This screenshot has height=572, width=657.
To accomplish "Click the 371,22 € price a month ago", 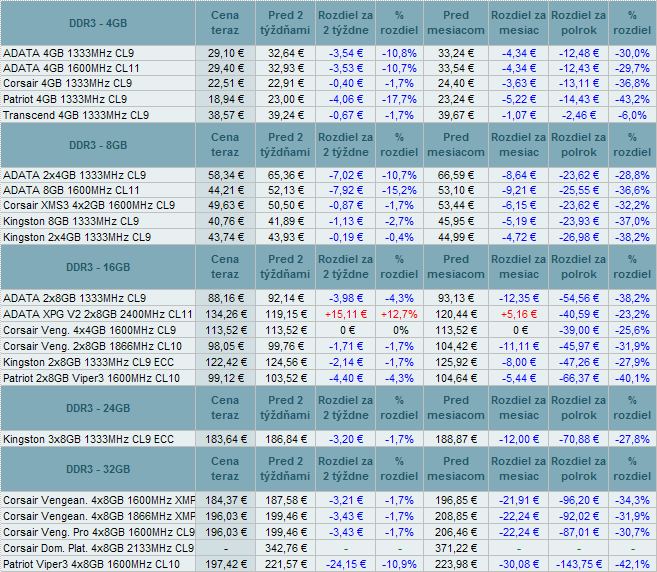I will pos(456,548).
